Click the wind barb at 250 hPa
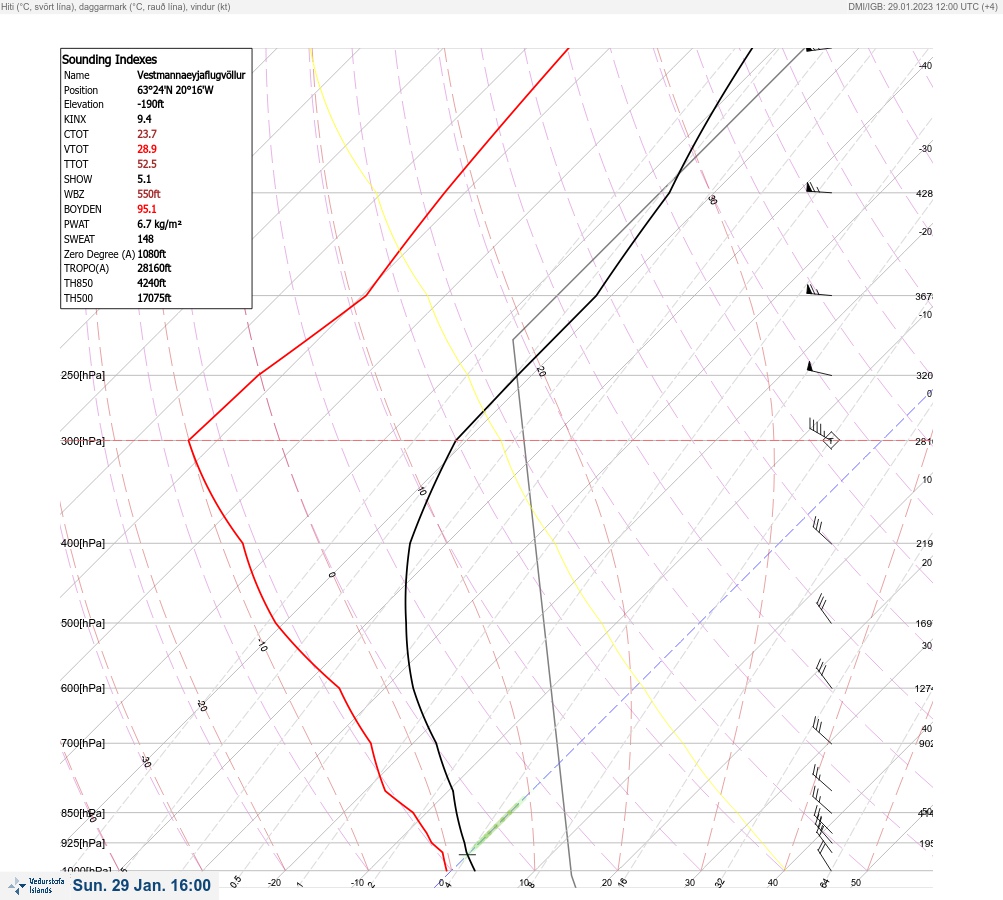 pyautogui.click(x=819, y=369)
